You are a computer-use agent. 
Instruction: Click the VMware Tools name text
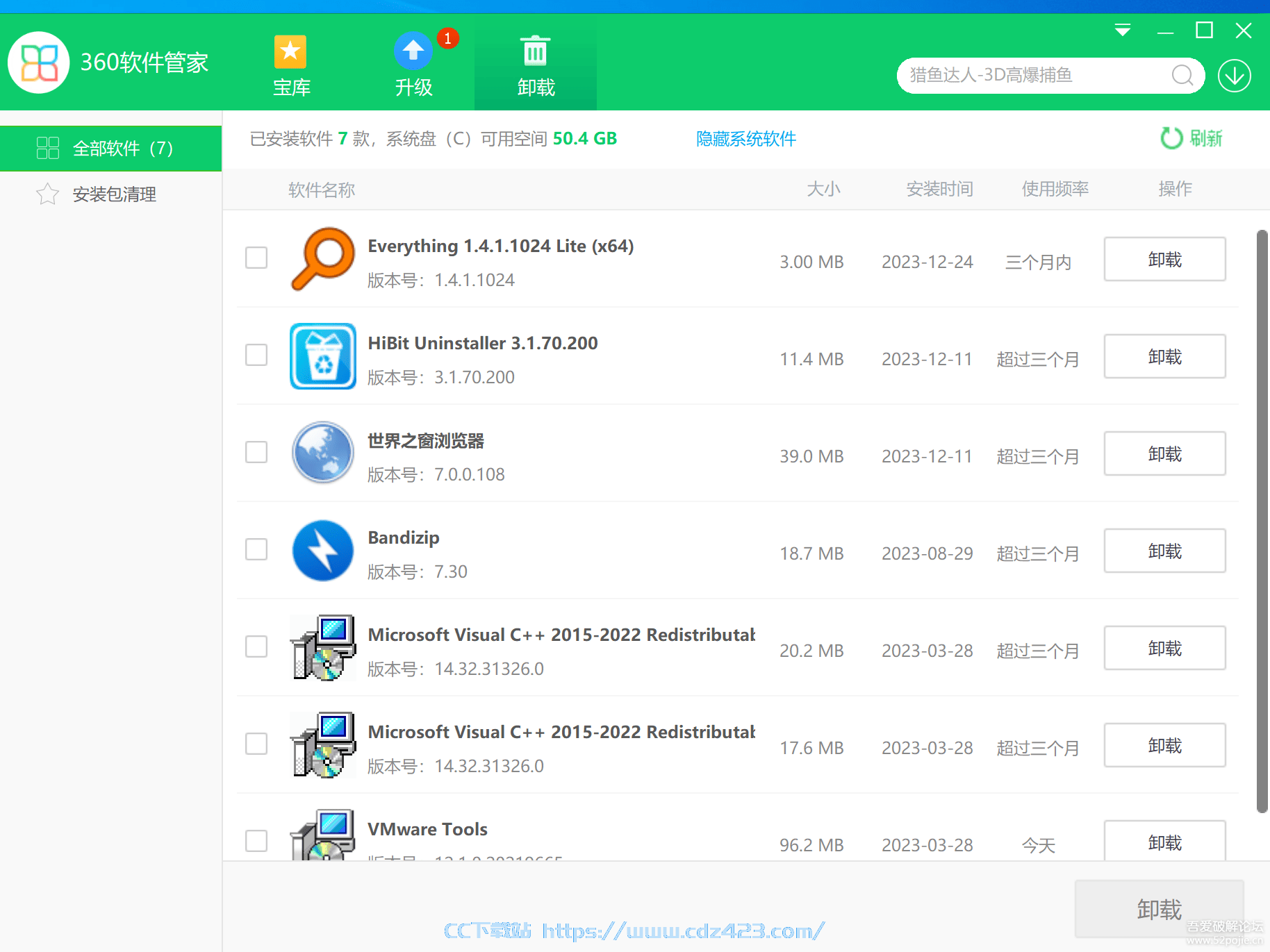pos(427,829)
